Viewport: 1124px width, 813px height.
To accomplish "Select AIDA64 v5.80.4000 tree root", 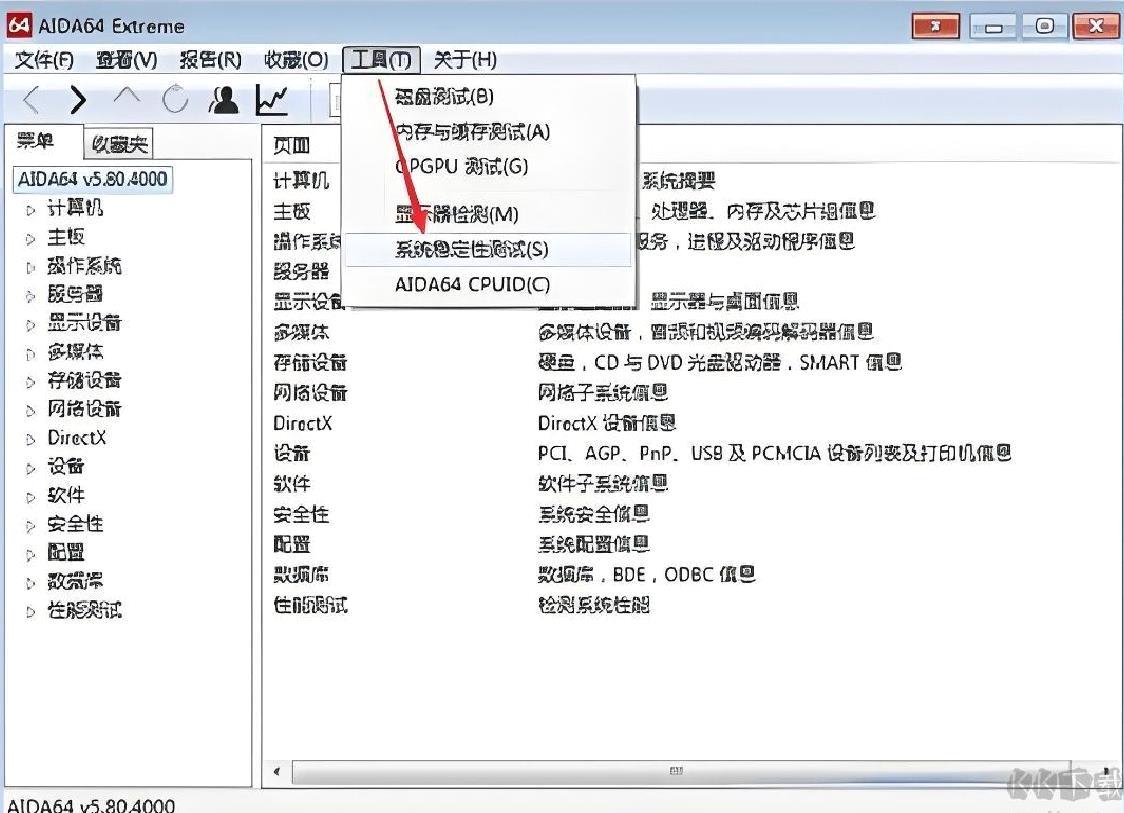I will click(x=92, y=179).
